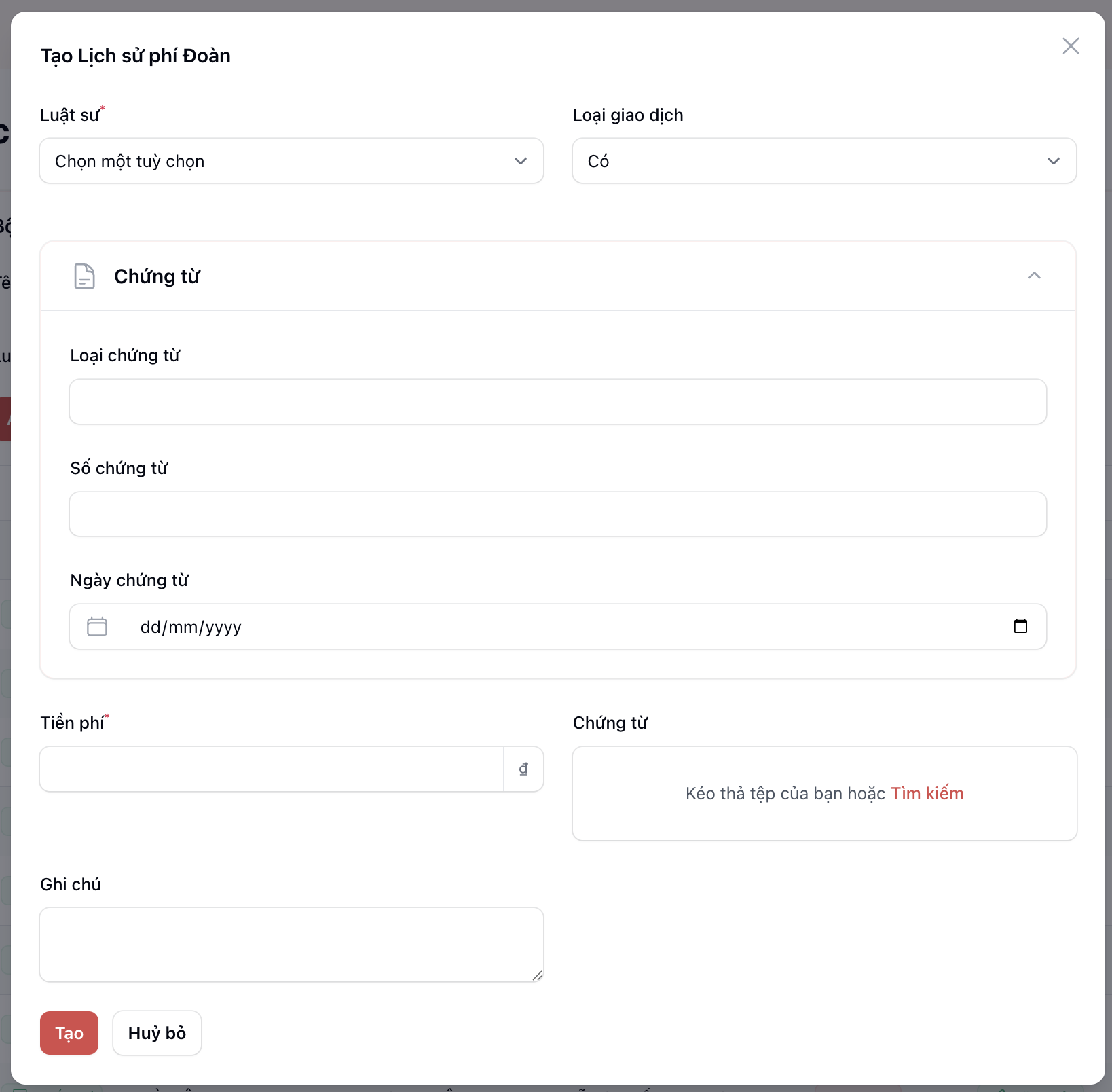Open the Luật sư select box
The image size is (1112, 1092).
pyautogui.click(x=278, y=161)
